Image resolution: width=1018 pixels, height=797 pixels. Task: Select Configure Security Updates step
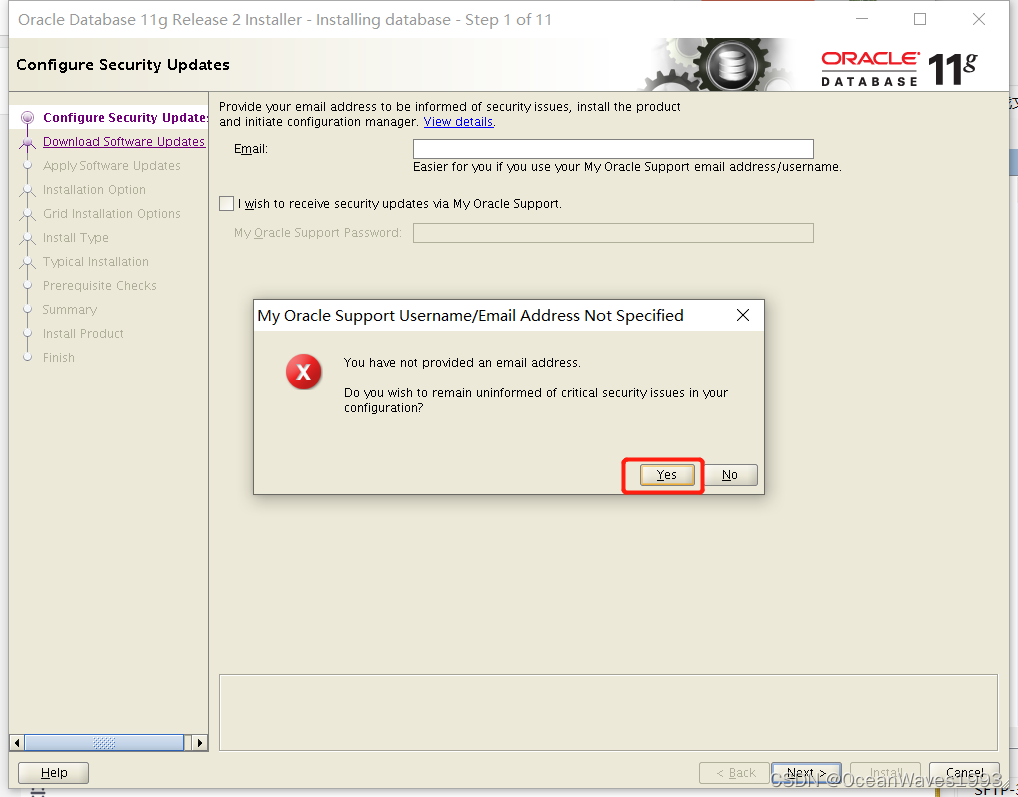[x=125, y=117]
